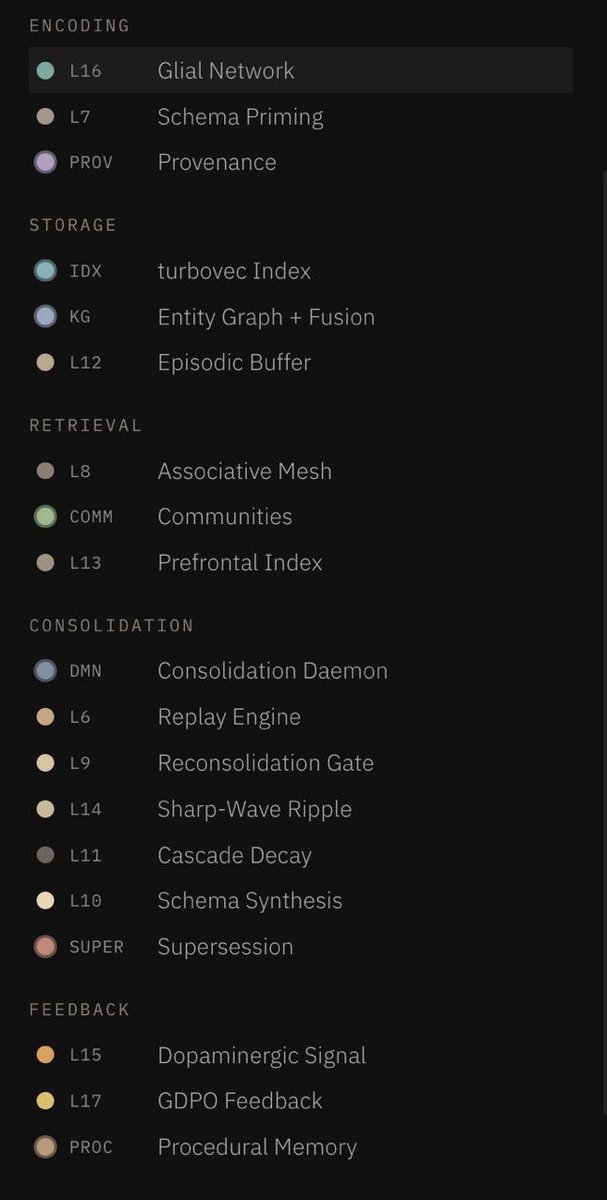Select Associative Mesh under Retrieval
Image resolution: width=607 pixels, height=1200 pixels.
(x=300, y=471)
